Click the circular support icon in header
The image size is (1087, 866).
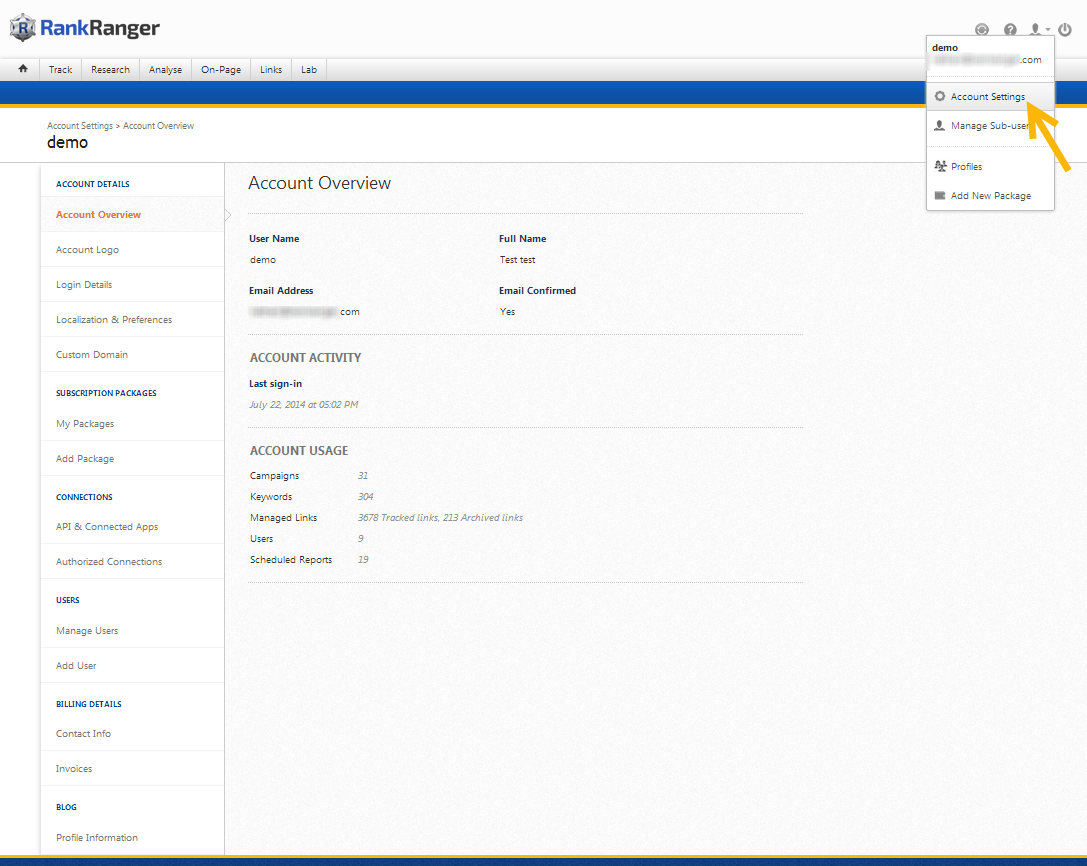pyautogui.click(x=982, y=30)
